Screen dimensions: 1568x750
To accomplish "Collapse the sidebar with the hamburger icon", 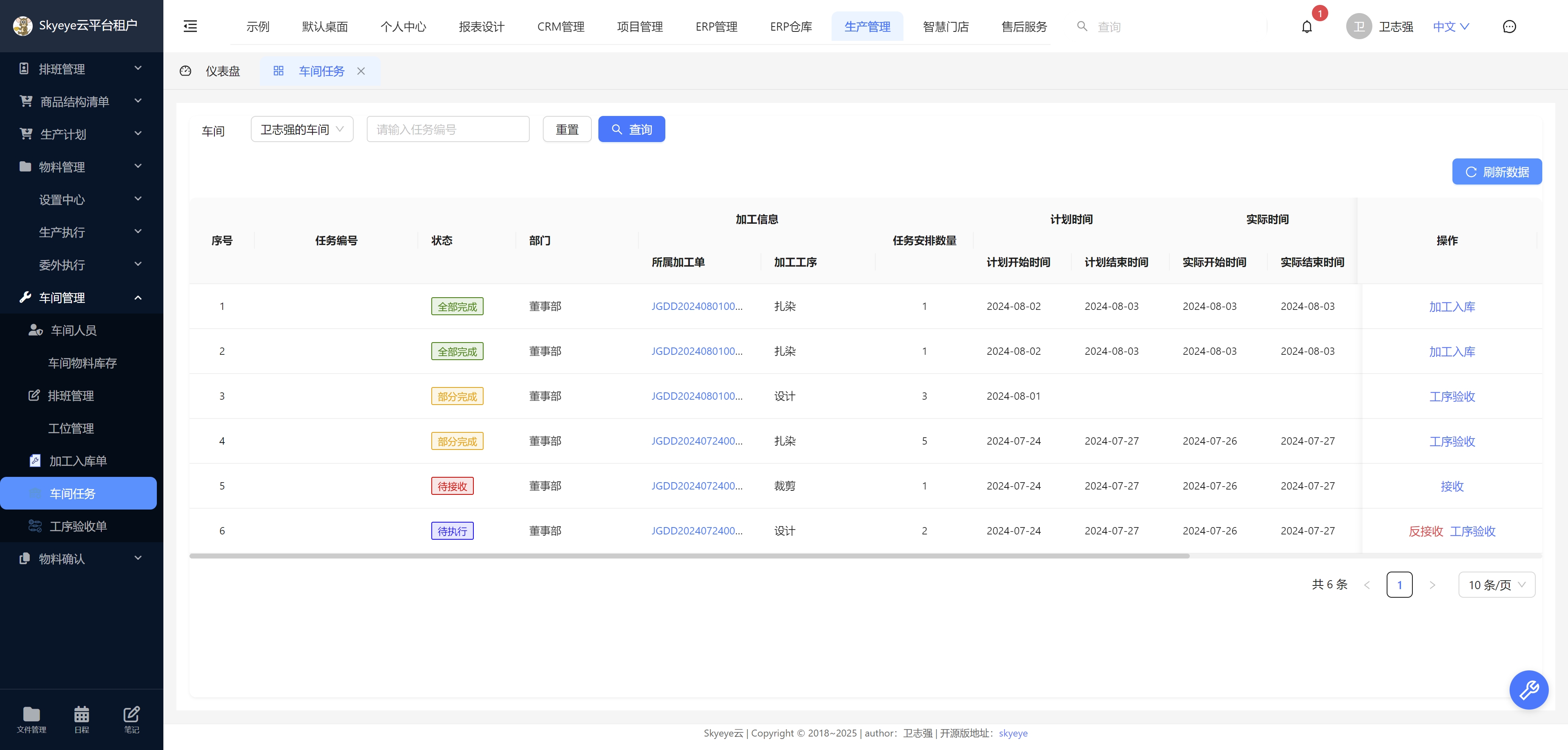I will (x=190, y=26).
